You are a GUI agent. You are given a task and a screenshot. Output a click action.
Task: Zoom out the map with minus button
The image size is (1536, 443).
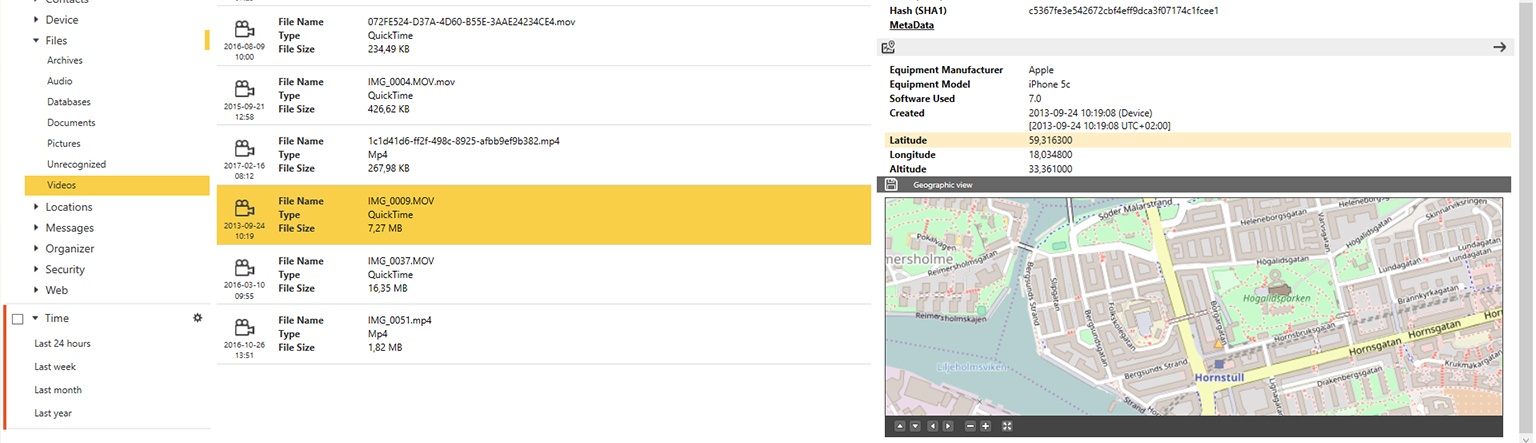coord(969,427)
